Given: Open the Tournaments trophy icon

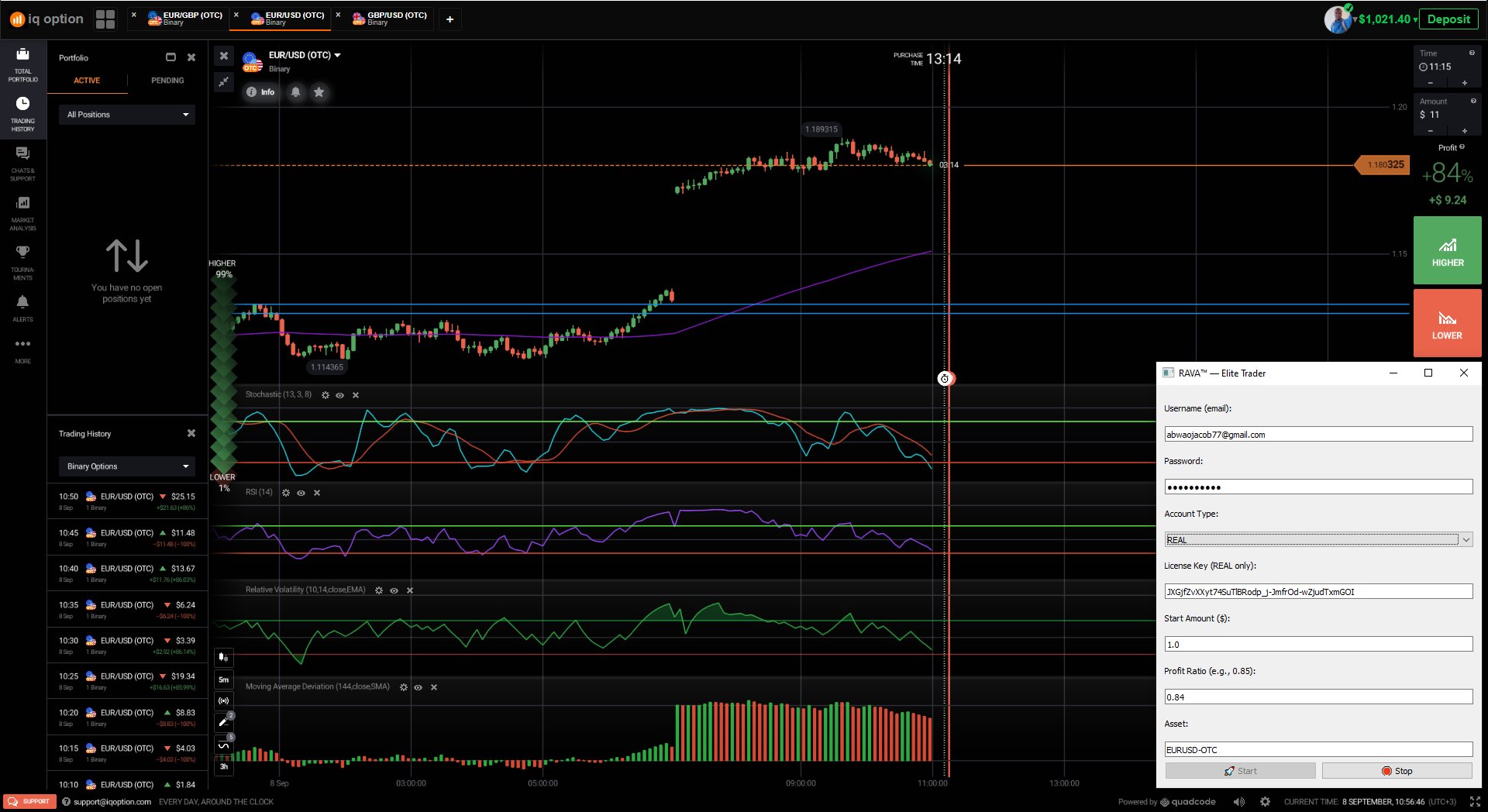Looking at the screenshot, I should point(22,260).
